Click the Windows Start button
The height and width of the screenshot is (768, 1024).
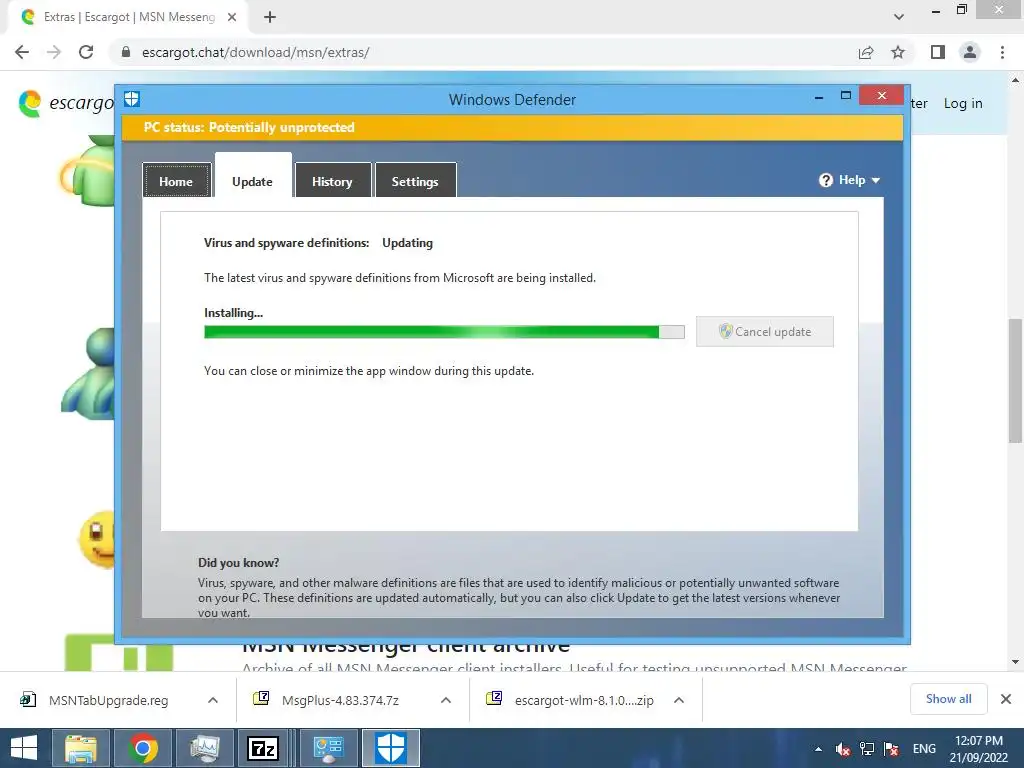(24, 748)
